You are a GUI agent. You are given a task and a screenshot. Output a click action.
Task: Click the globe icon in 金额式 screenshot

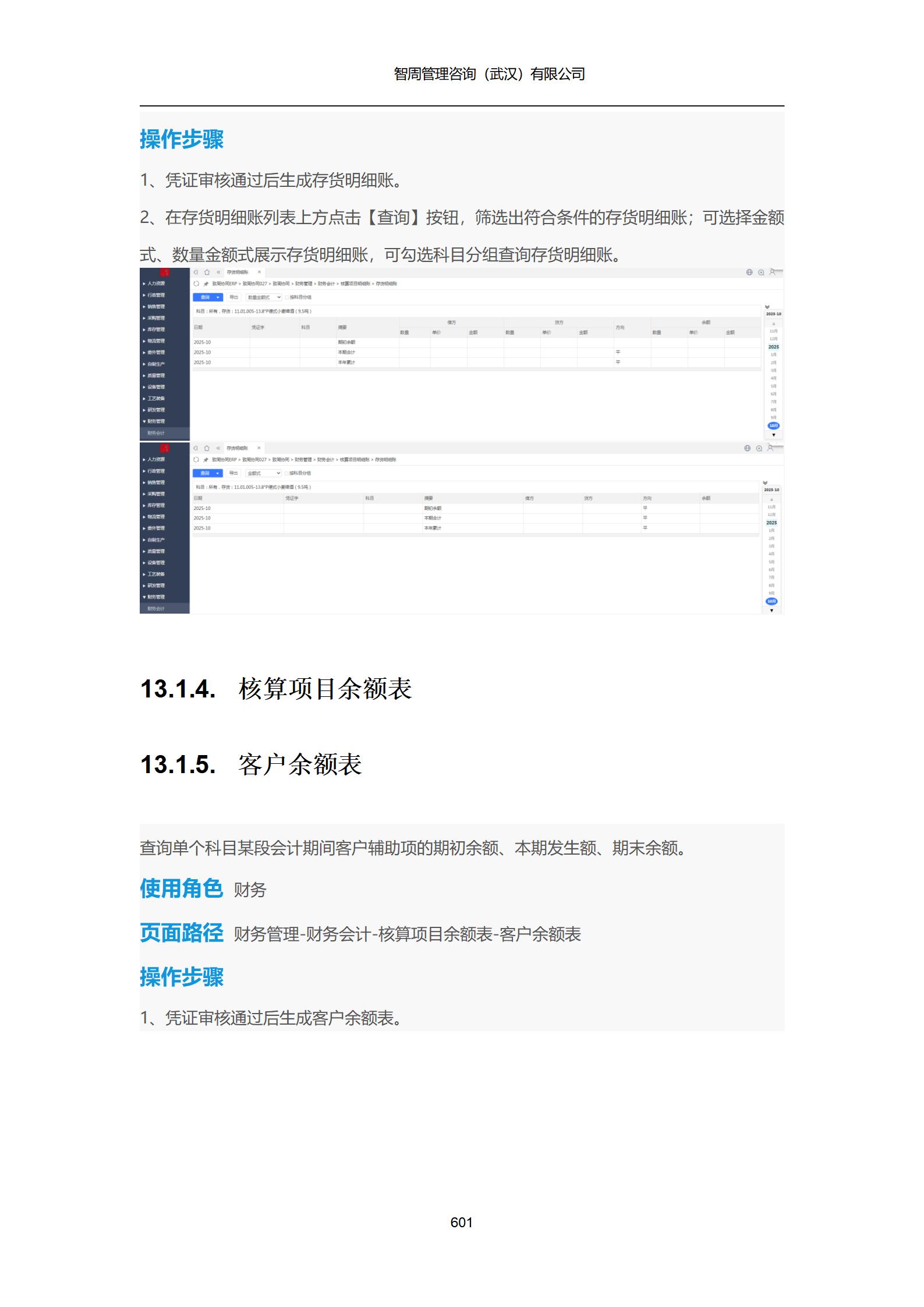748,448
